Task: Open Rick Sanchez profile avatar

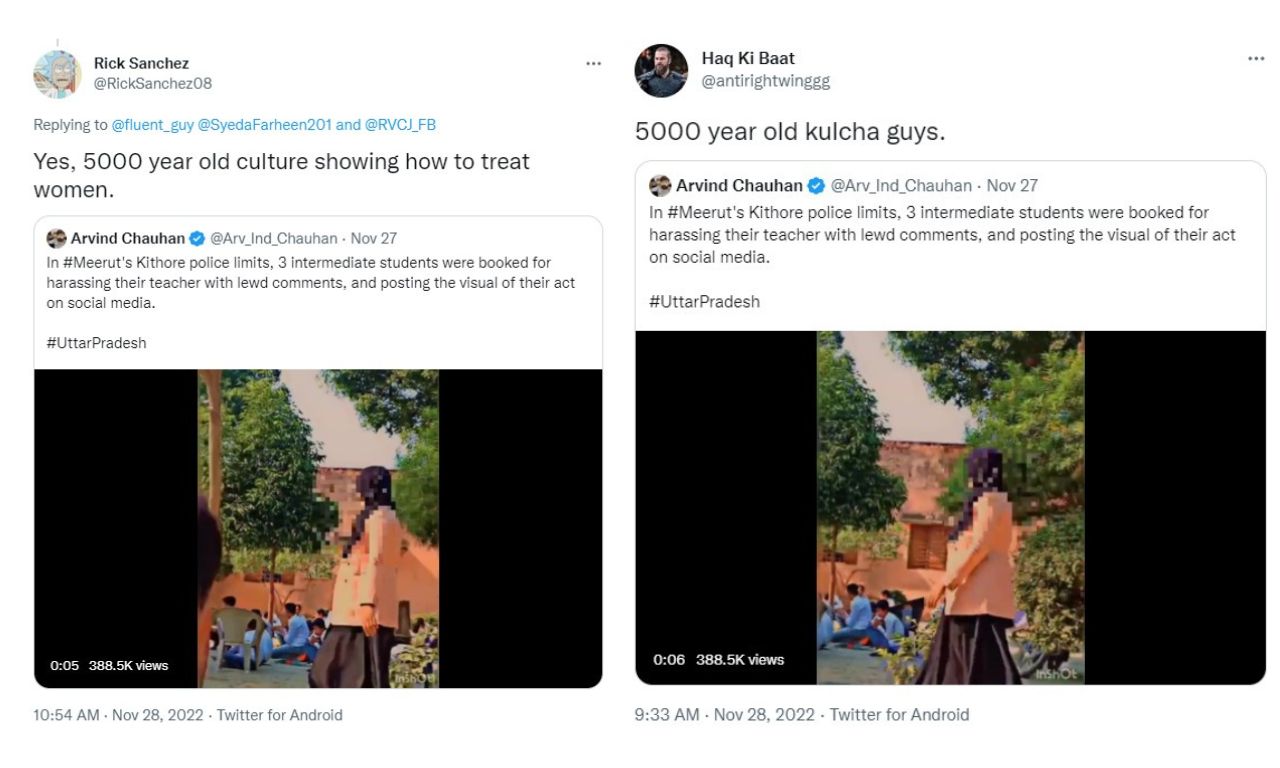Action: point(57,74)
